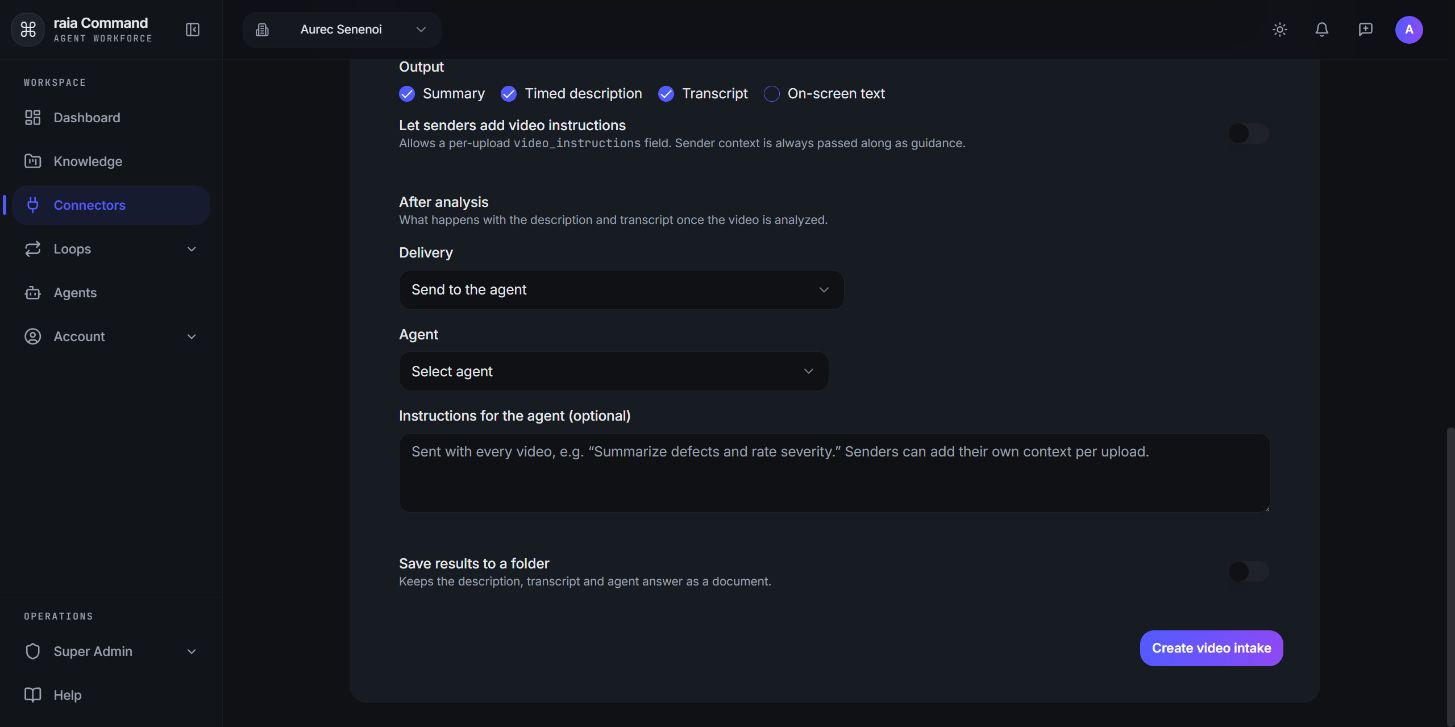Open the Help link
The height and width of the screenshot is (727, 1455).
tap(111, 695)
